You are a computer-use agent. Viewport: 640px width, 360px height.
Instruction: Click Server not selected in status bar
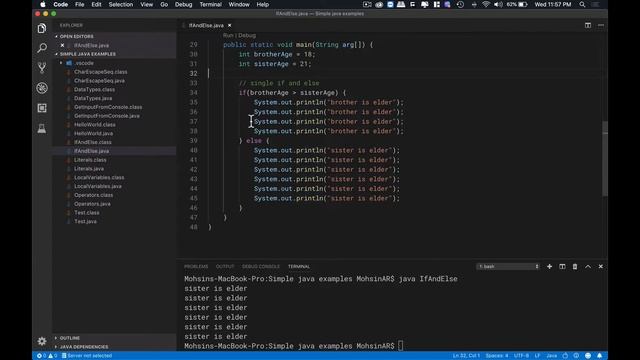point(87,356)
